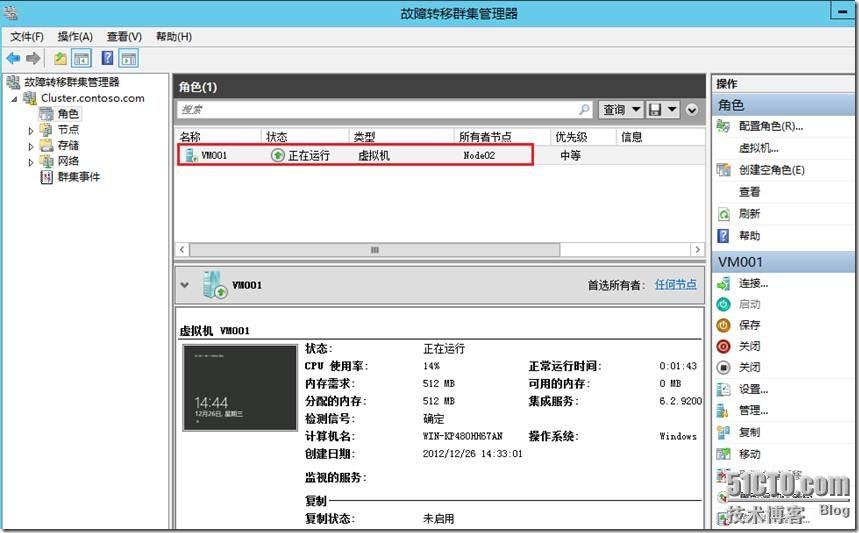859x533 pixels.
Task: Open the Query (查询) dropdown
Action: tap(620, 110)
